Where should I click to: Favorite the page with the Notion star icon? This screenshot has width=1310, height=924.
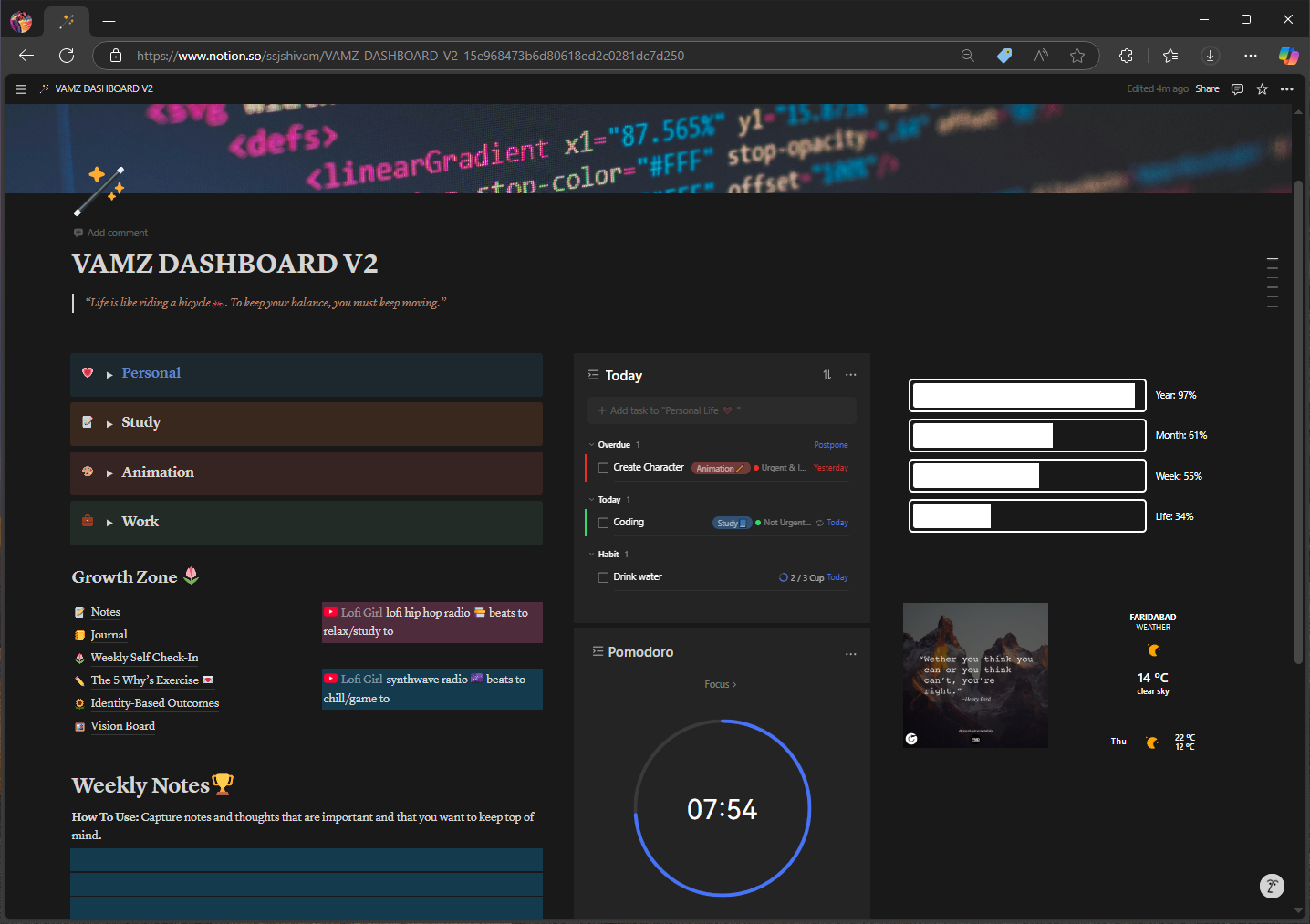(x=1263, y=89)
